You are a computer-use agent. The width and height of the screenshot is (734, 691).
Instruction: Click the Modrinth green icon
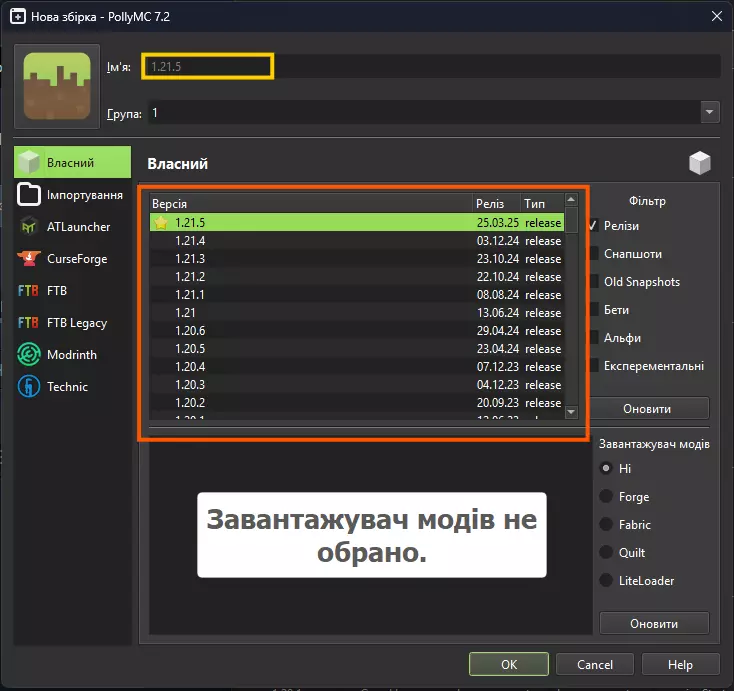click(x=29, y=354)
